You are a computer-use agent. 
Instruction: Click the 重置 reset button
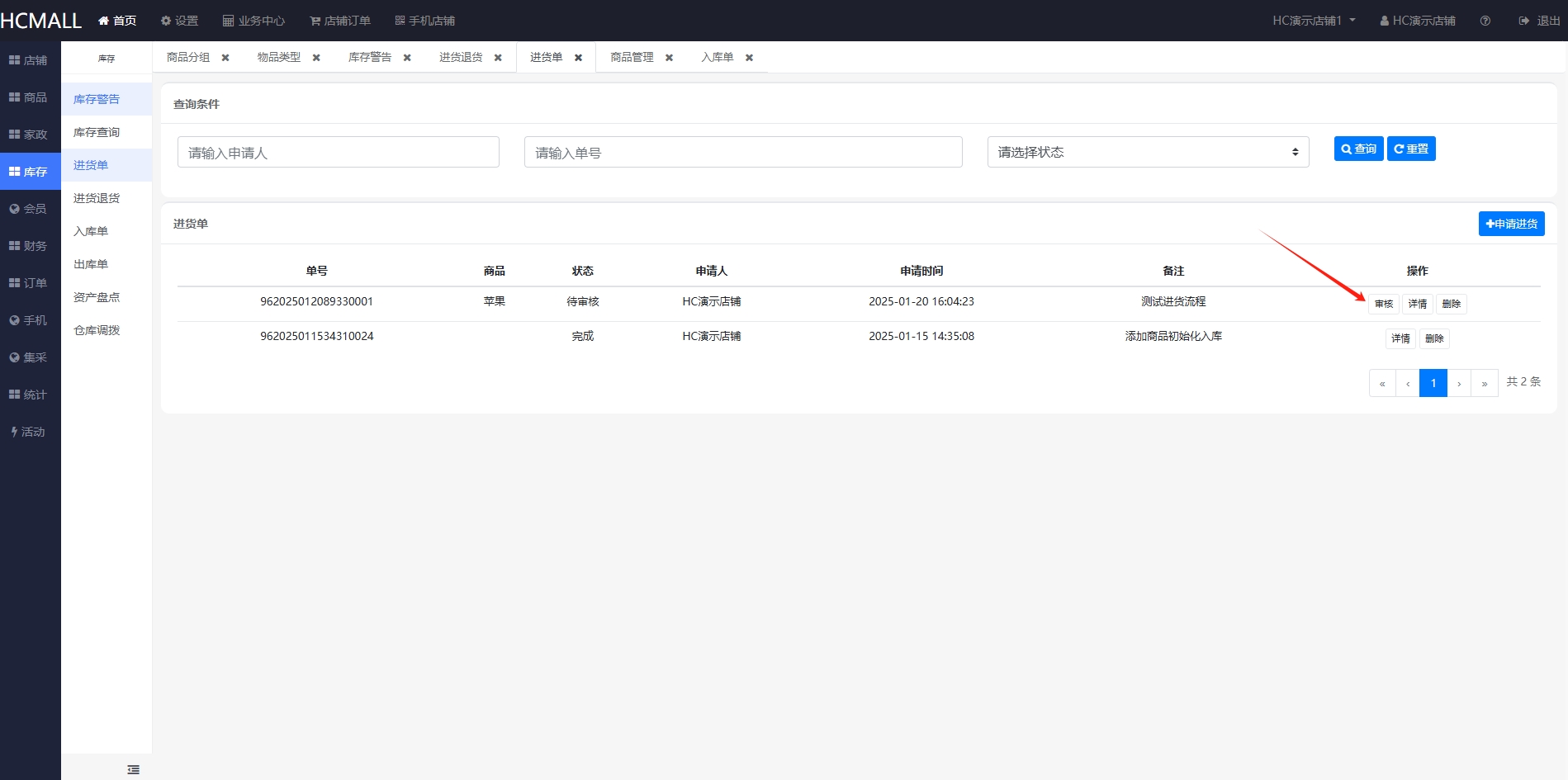click(1411, 149)
